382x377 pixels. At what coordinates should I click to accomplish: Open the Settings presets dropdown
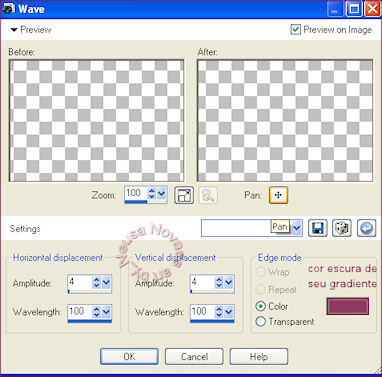(x=296, y=228)
